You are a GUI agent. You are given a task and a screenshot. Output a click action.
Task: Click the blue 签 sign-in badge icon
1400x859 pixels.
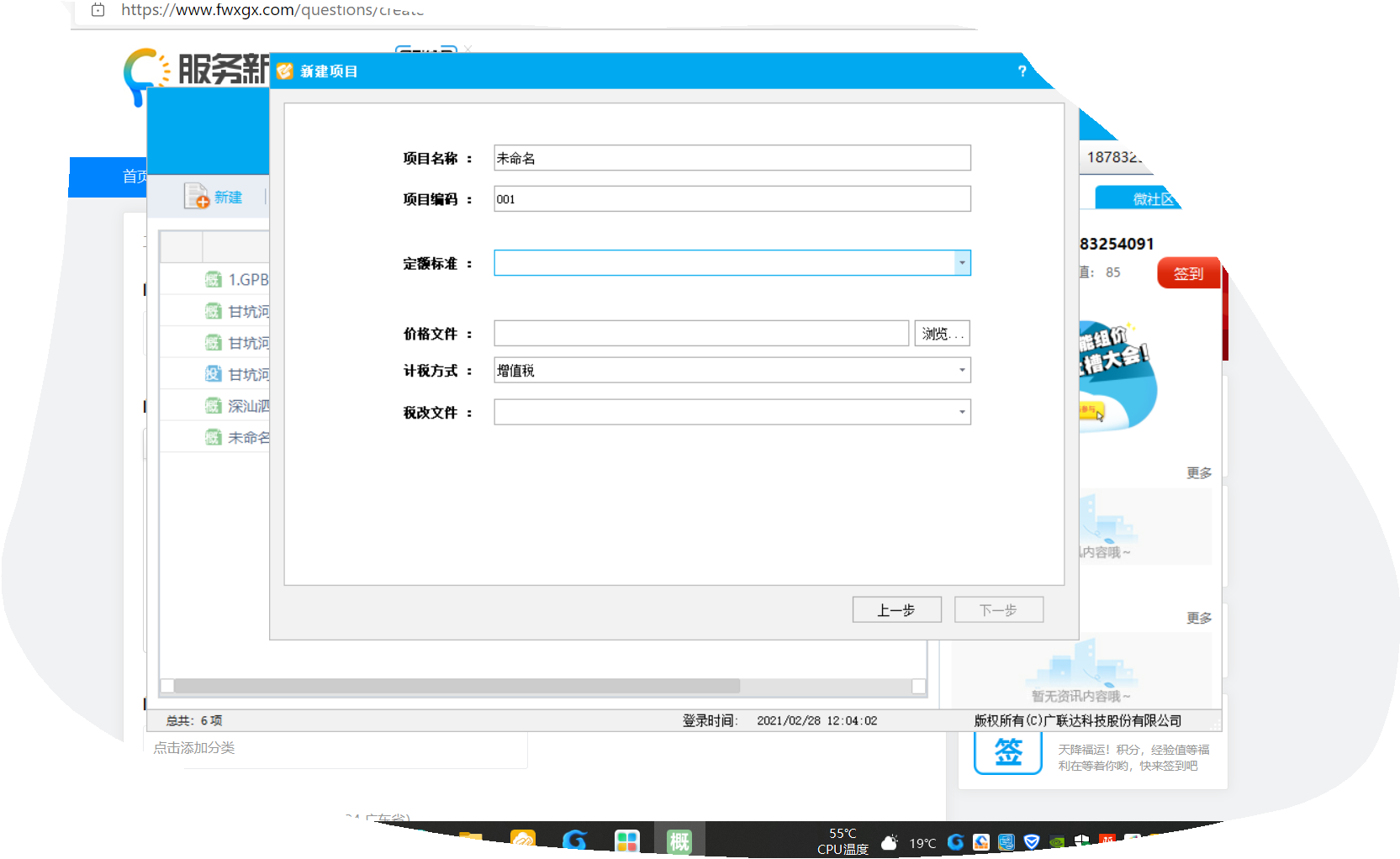coord(1008,751)
